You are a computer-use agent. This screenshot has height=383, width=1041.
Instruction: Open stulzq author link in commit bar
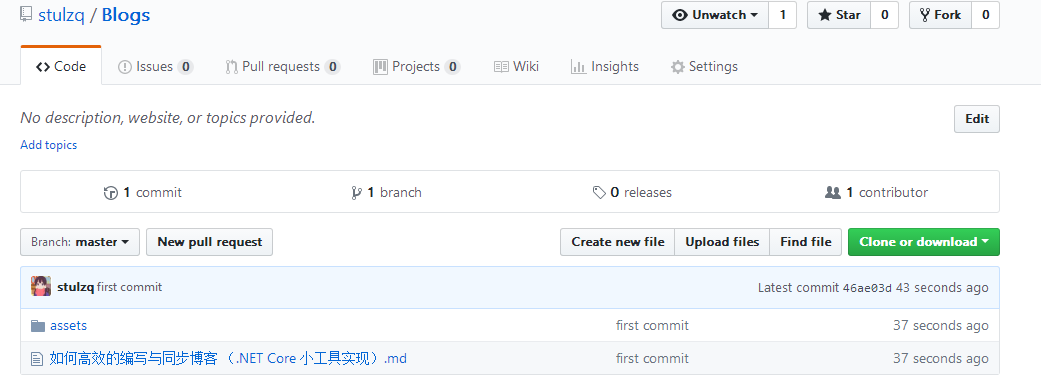click(76, 287)
